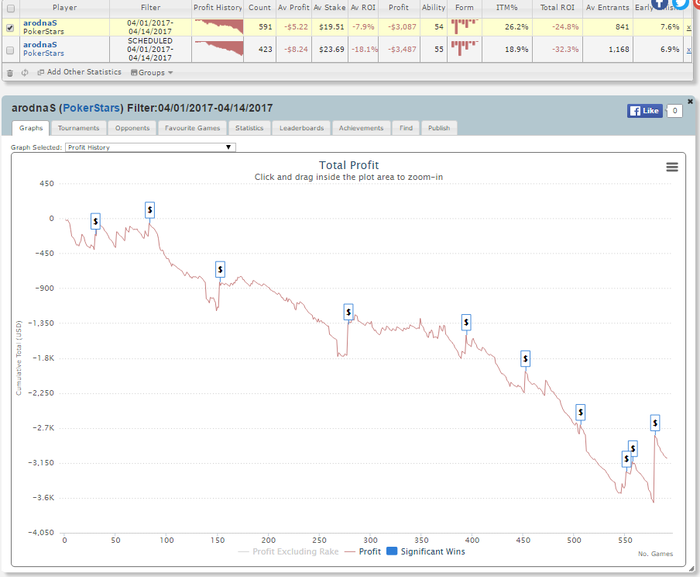Open arodnaS player link in first row
700x577 pixels.
(x=40, y=23)
